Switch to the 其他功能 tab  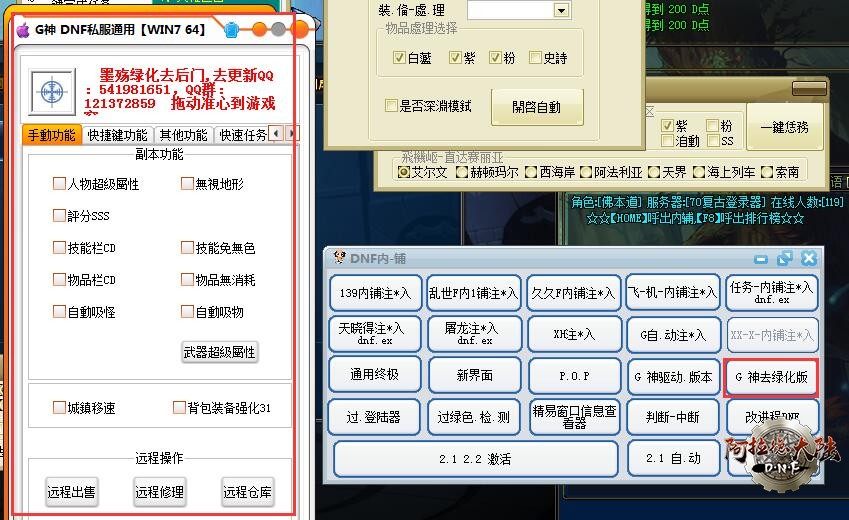(x=184, y=135)
